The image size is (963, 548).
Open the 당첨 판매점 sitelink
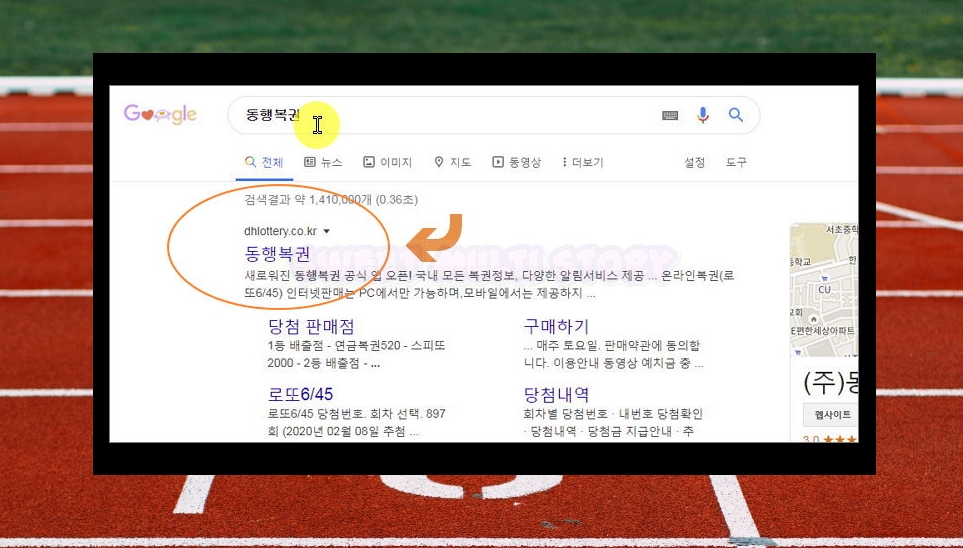point(311,326)
